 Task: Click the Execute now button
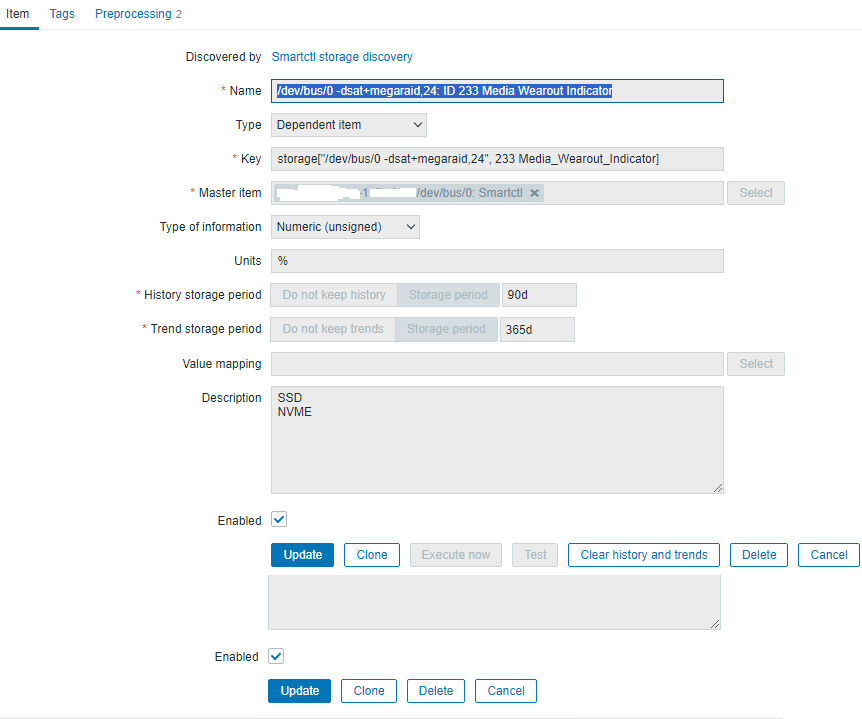(x=456, y=555)
